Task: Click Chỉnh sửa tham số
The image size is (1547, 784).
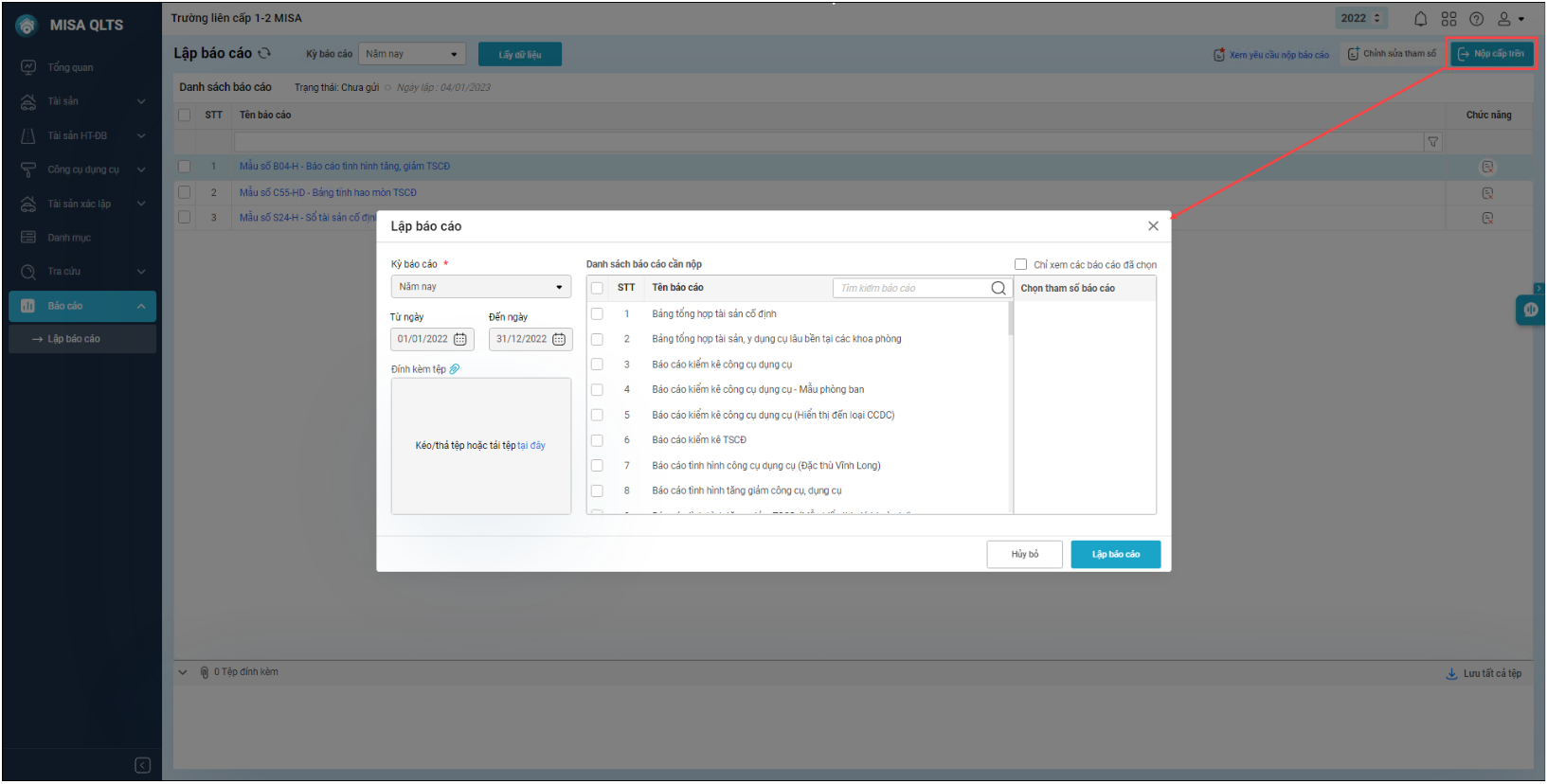Action: tap(1392, 54)
